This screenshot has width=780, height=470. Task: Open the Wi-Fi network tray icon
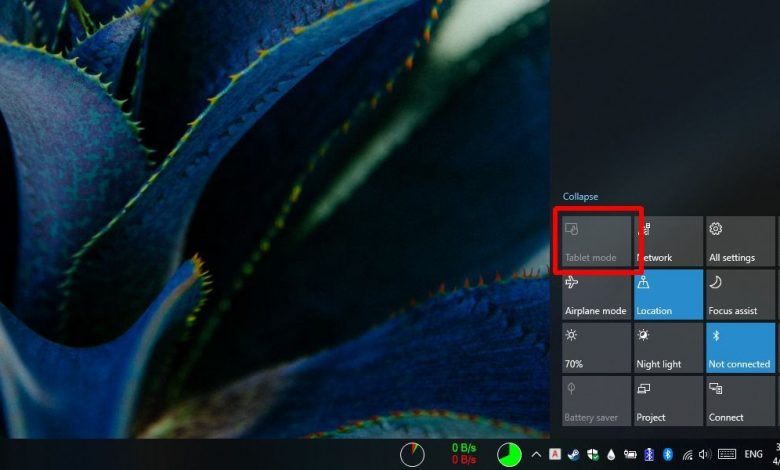click(687, 455)
